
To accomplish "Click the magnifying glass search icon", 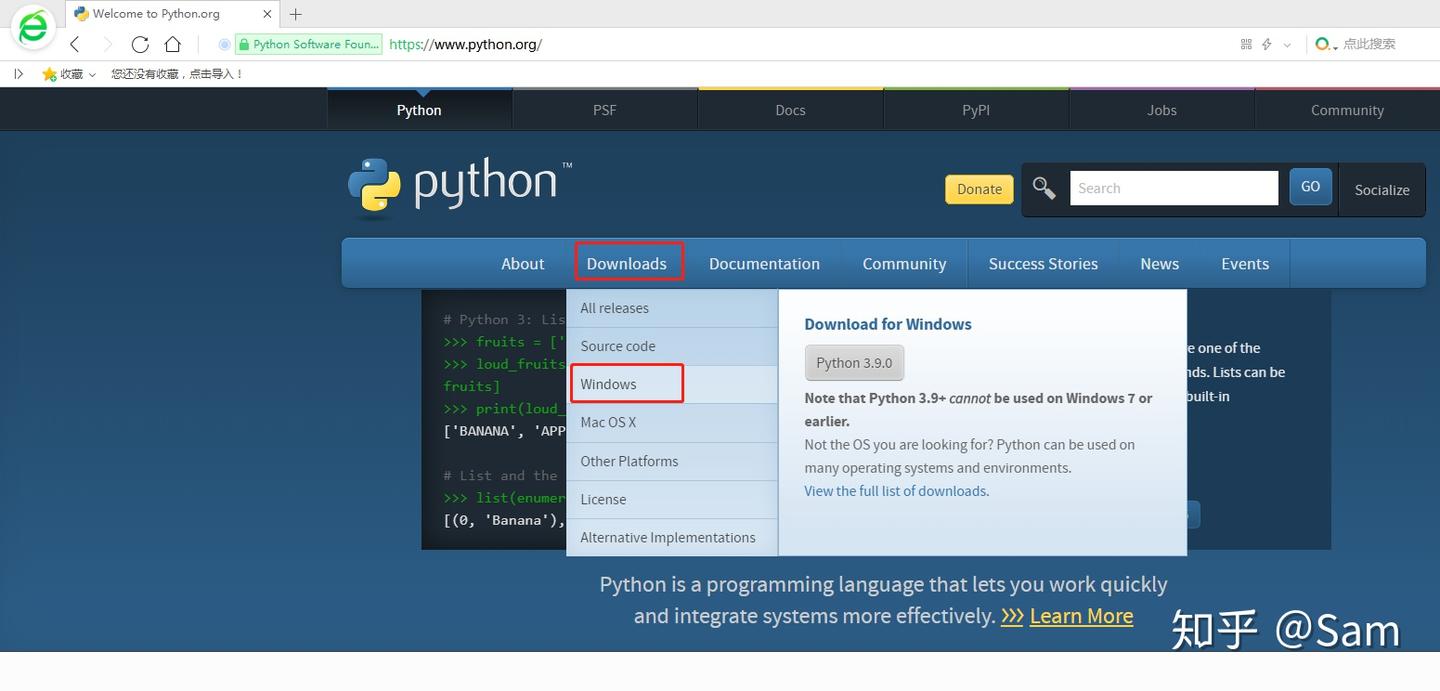I will (x=1044, y=187).
